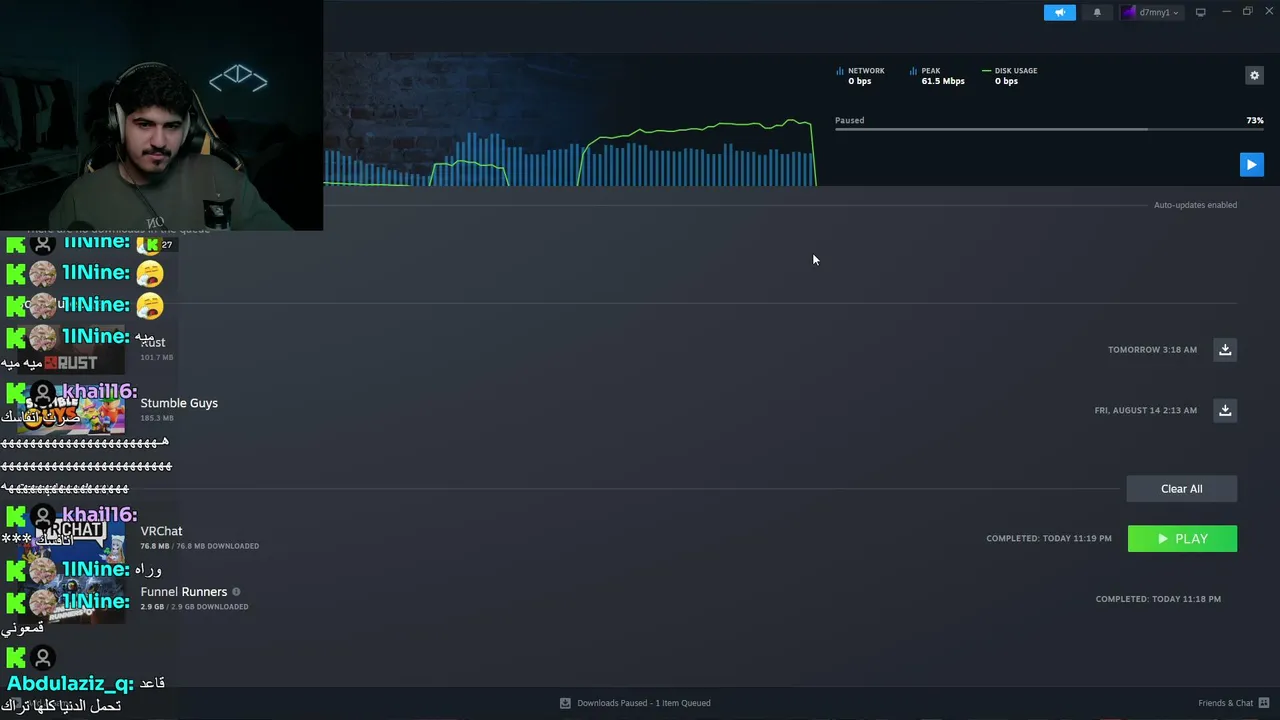Open the notifications bell

coord(1097,13)
